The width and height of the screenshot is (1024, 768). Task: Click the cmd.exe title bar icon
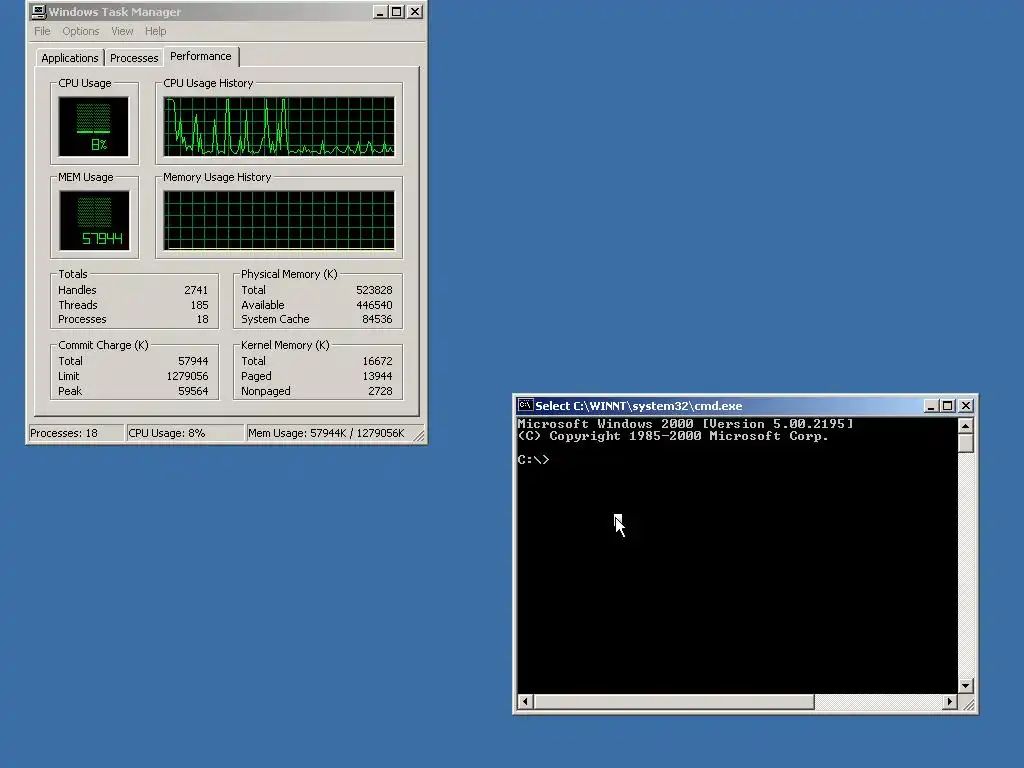point(525,406)
